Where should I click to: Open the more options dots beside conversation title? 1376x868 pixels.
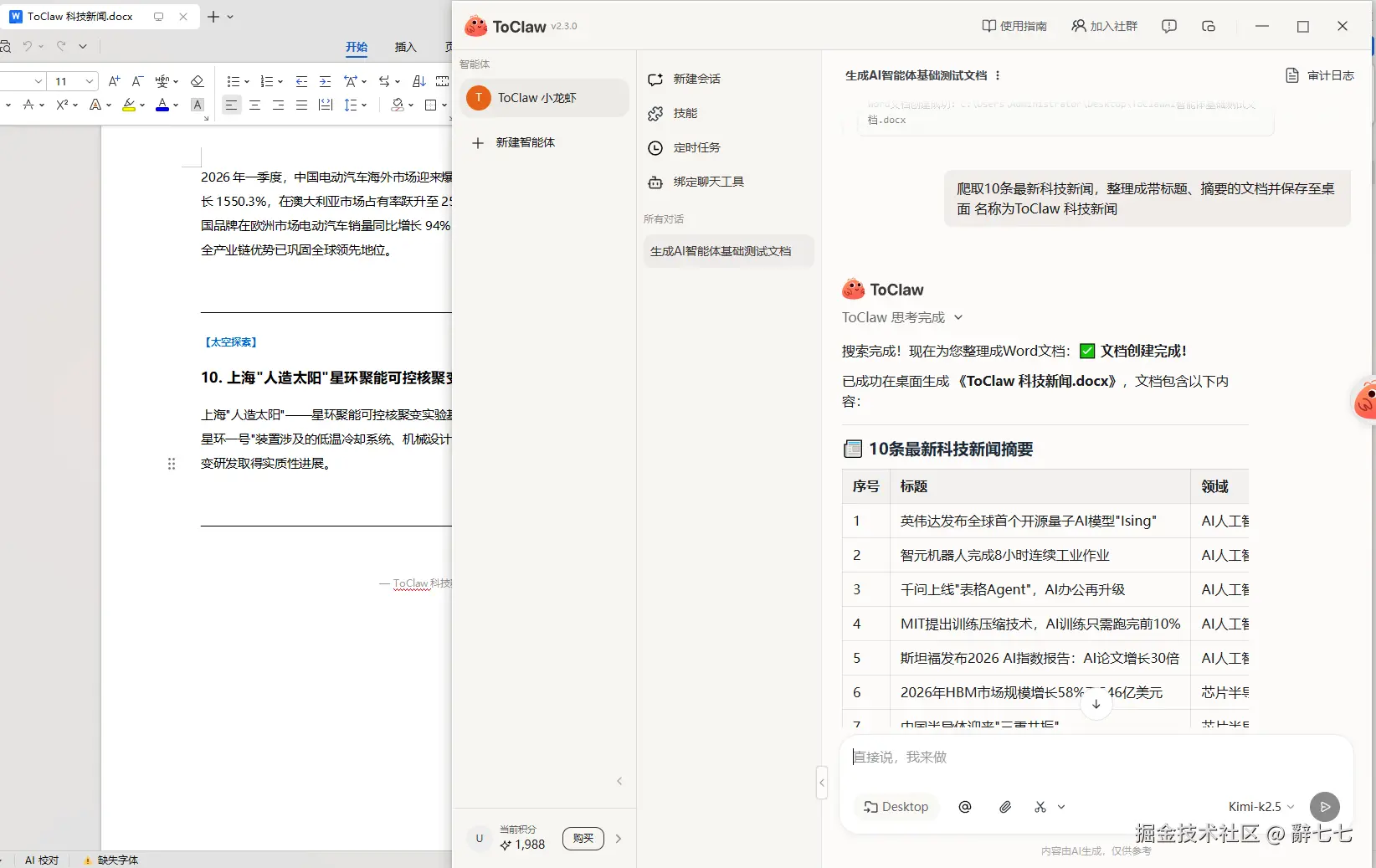998,75
